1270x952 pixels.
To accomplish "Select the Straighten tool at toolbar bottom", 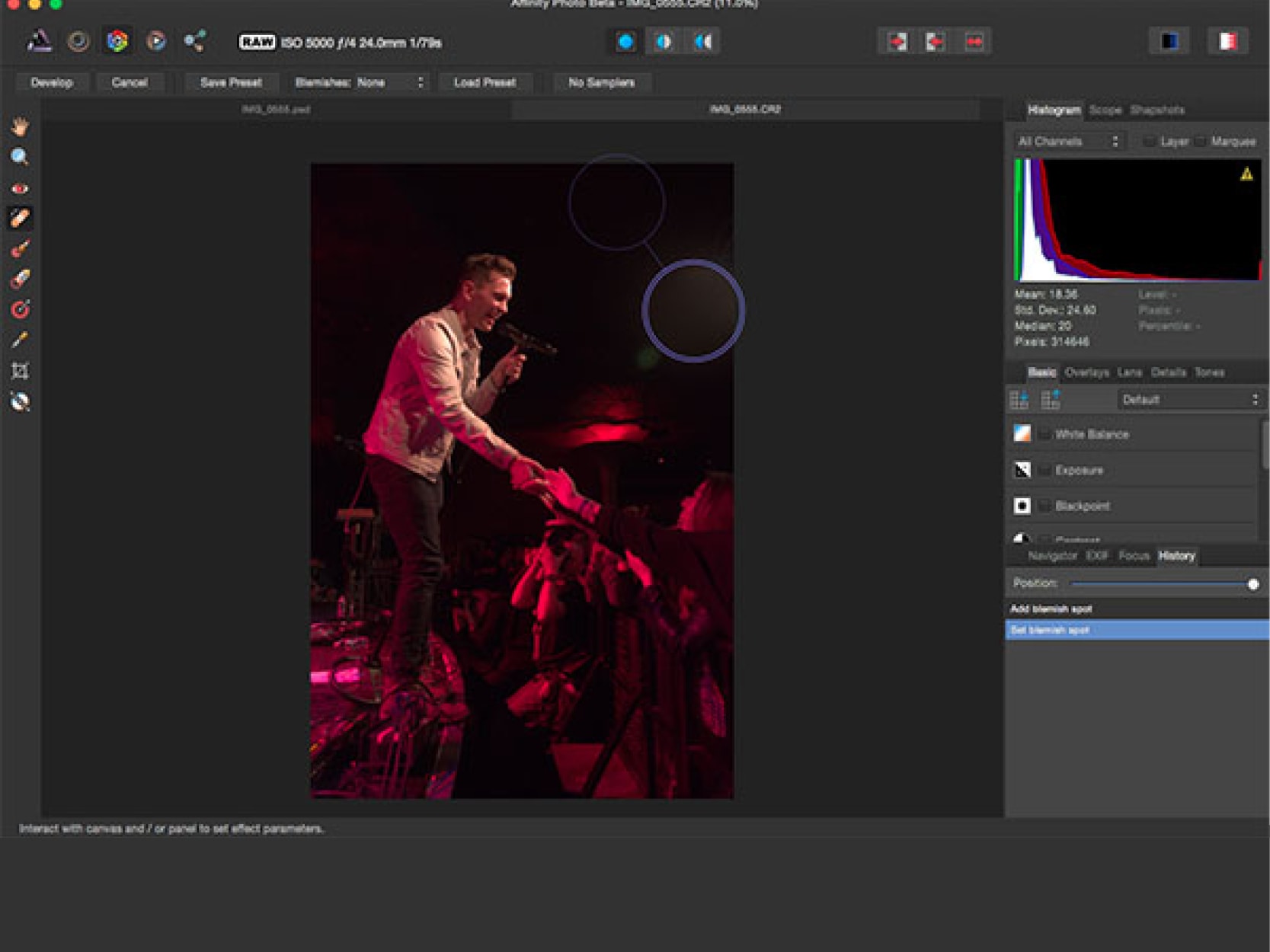I will (x=20, y=401).
